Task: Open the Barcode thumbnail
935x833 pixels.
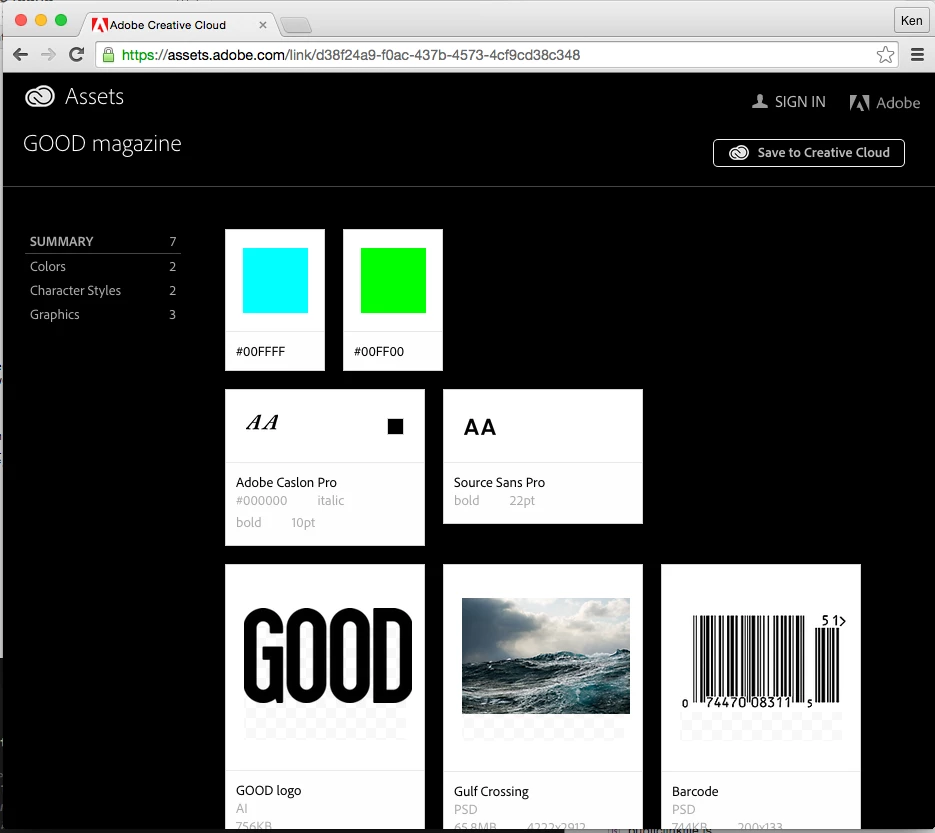Action: (764, 661)
